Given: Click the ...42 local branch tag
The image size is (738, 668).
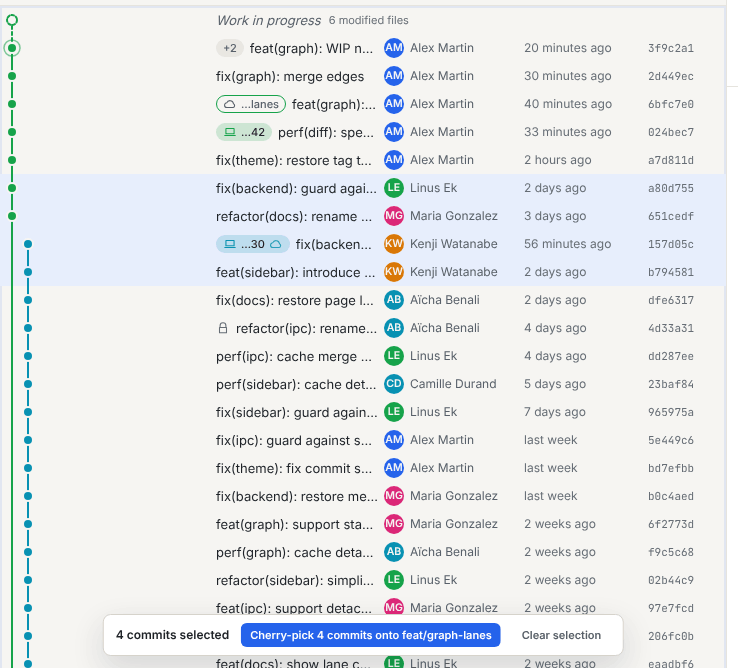Looking at the screenshot, I should pos(244,132).
